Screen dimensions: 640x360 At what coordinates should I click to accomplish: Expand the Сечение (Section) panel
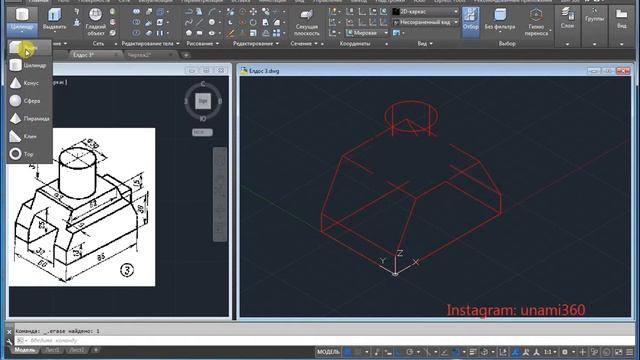pos(304,43)
